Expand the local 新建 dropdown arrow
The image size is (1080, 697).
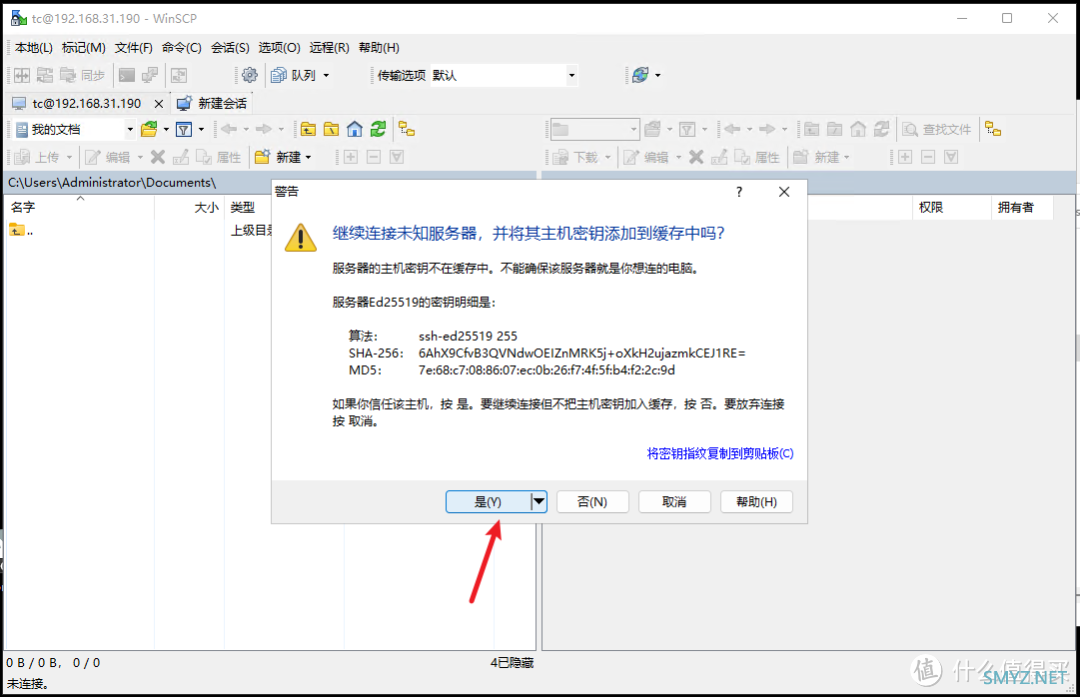(308, 157)
